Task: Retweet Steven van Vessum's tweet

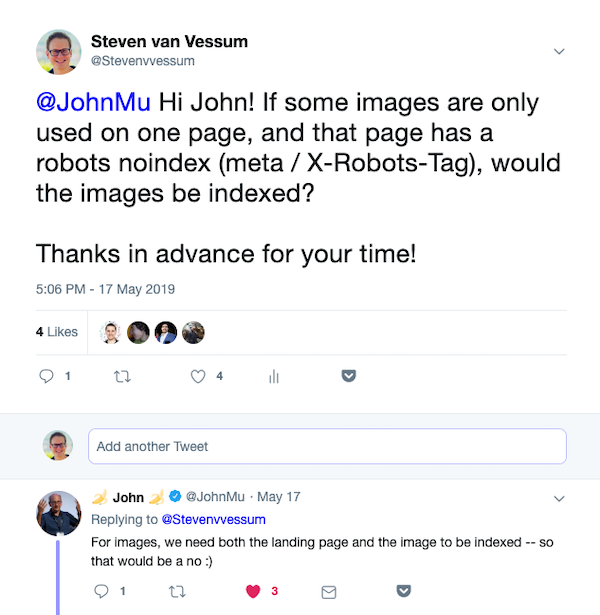Action: tap(122, 377)
